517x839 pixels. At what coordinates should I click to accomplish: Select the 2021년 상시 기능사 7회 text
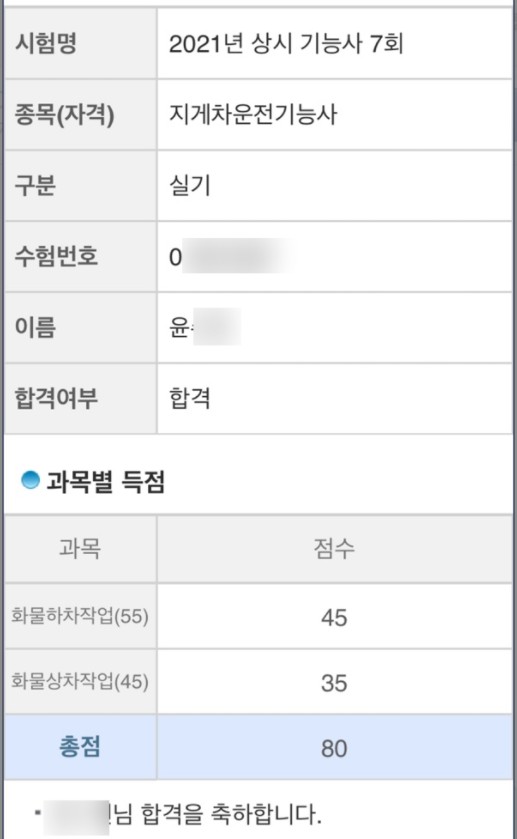click(x=286, y=43)
